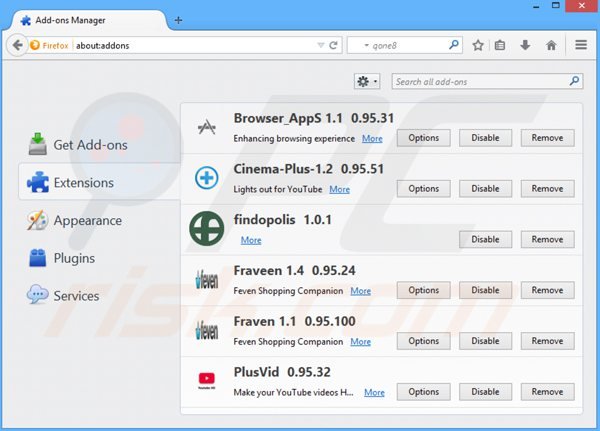Select the Add-ons Manager tab
This screenshot has width=600, height=431.
pos(89,20)
